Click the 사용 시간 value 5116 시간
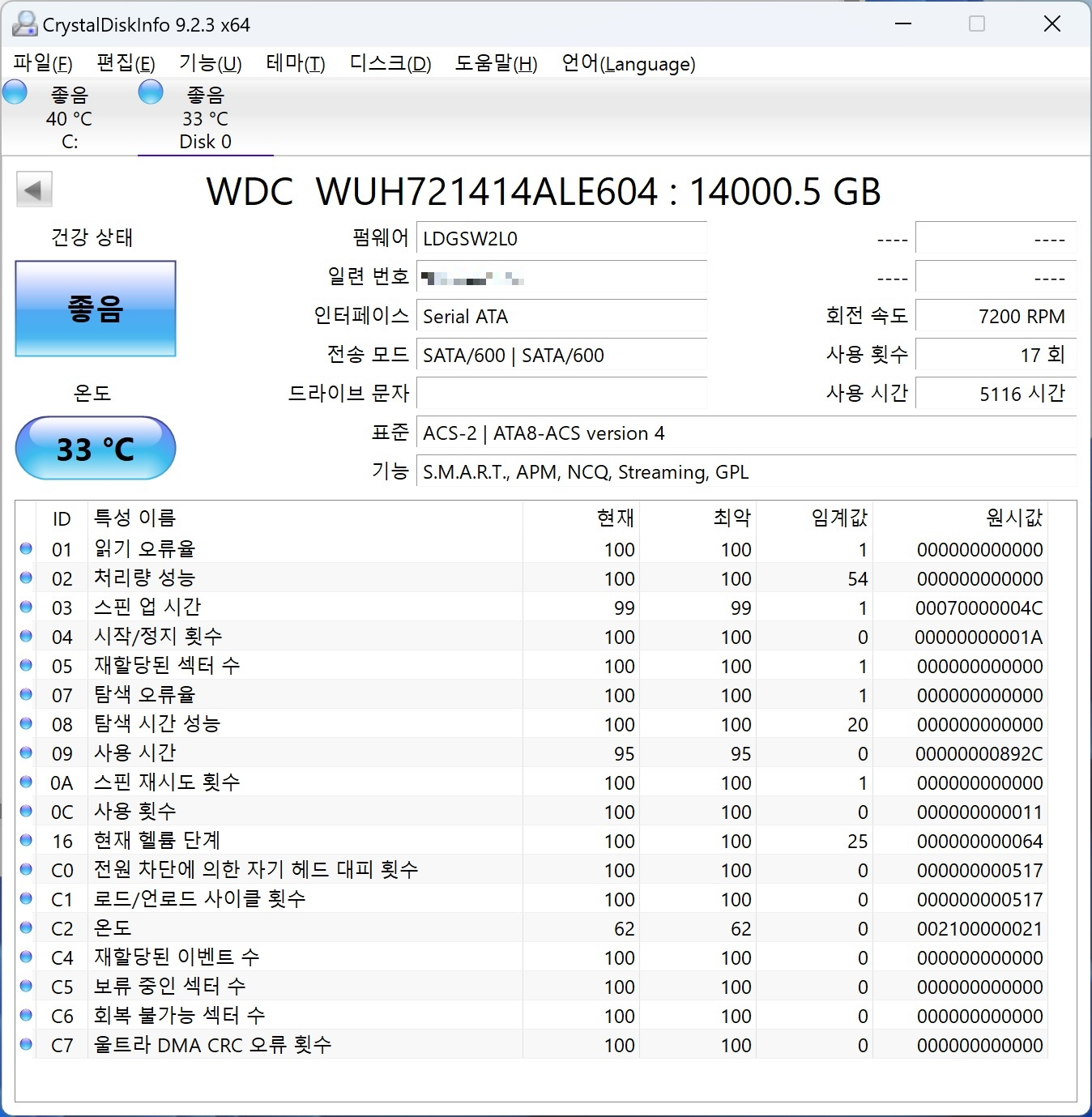 (x=996, y=394)
